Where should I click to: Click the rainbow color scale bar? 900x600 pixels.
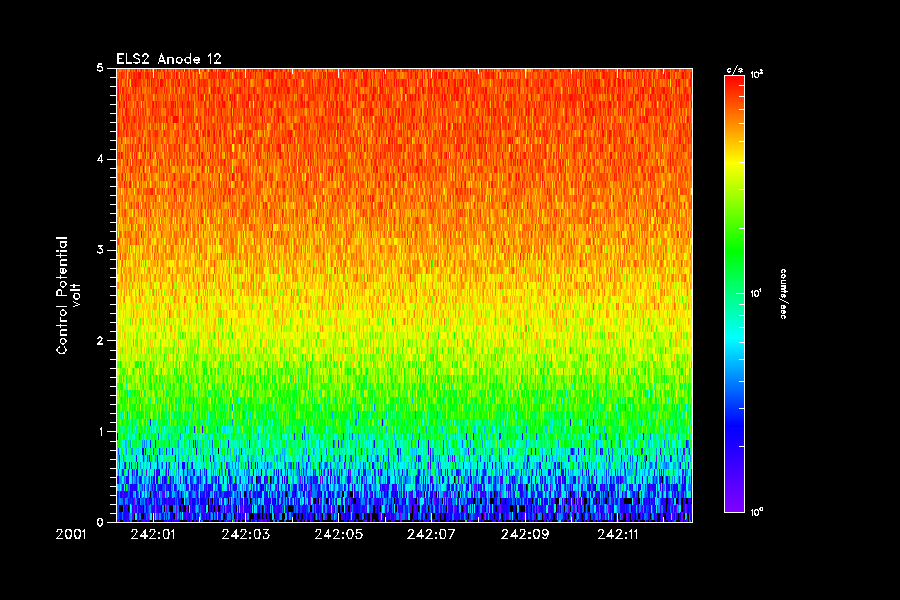point(734,293)
